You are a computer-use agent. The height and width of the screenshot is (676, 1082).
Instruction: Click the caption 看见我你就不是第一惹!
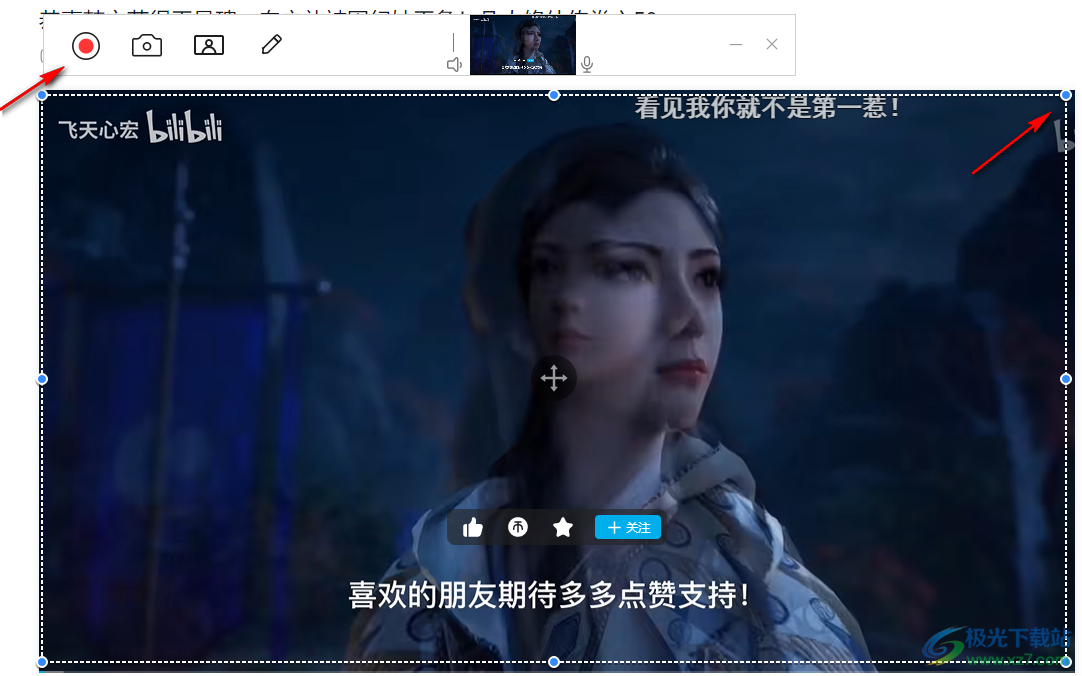click(767, 108)
